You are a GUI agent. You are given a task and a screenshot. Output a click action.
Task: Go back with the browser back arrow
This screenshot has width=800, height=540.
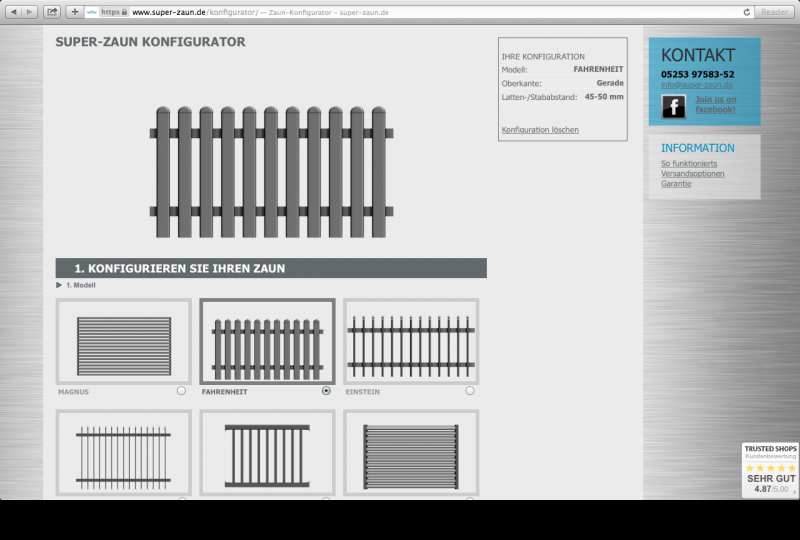tap(14, 12)
